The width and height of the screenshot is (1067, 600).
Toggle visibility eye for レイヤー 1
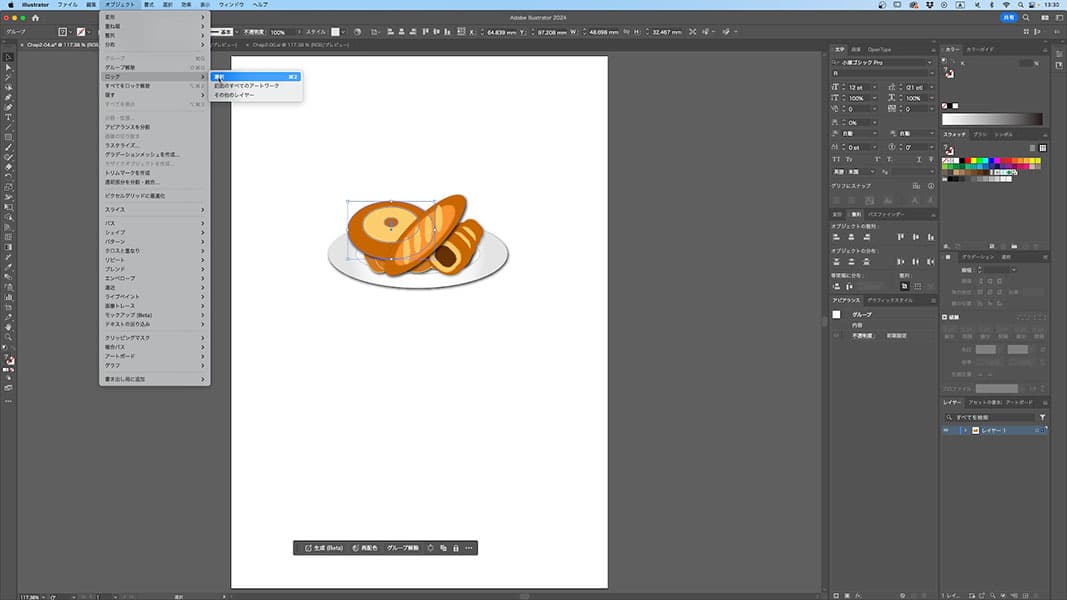tap(947, 430)
